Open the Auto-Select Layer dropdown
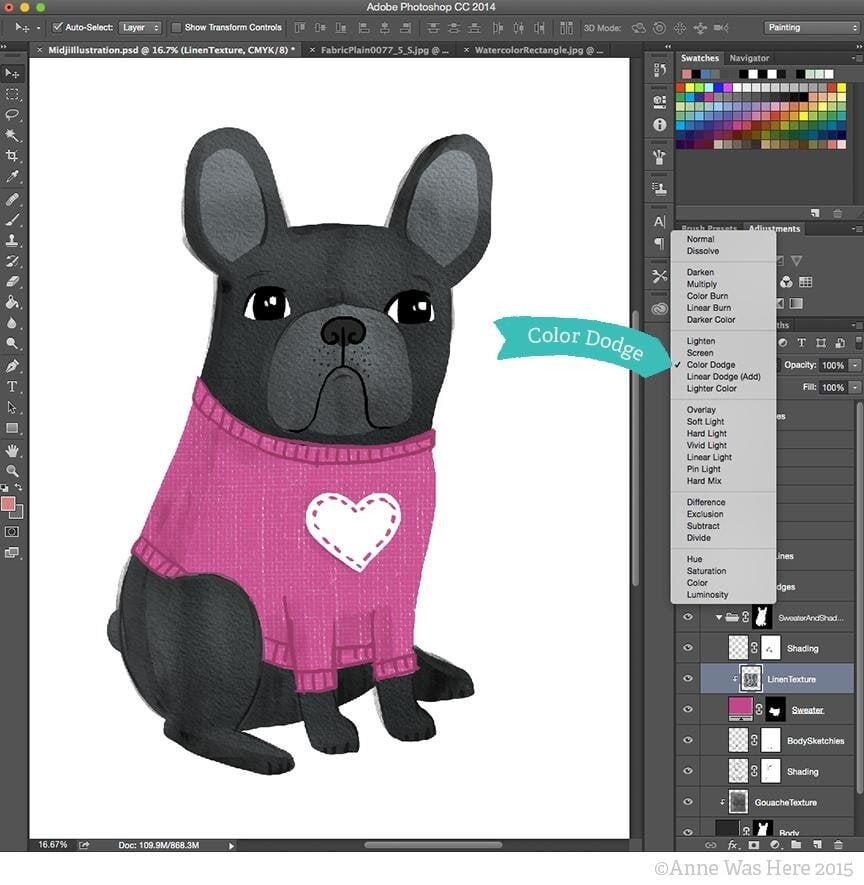The height and width of the screenshot is (885, 864). (x=140, y=27)
